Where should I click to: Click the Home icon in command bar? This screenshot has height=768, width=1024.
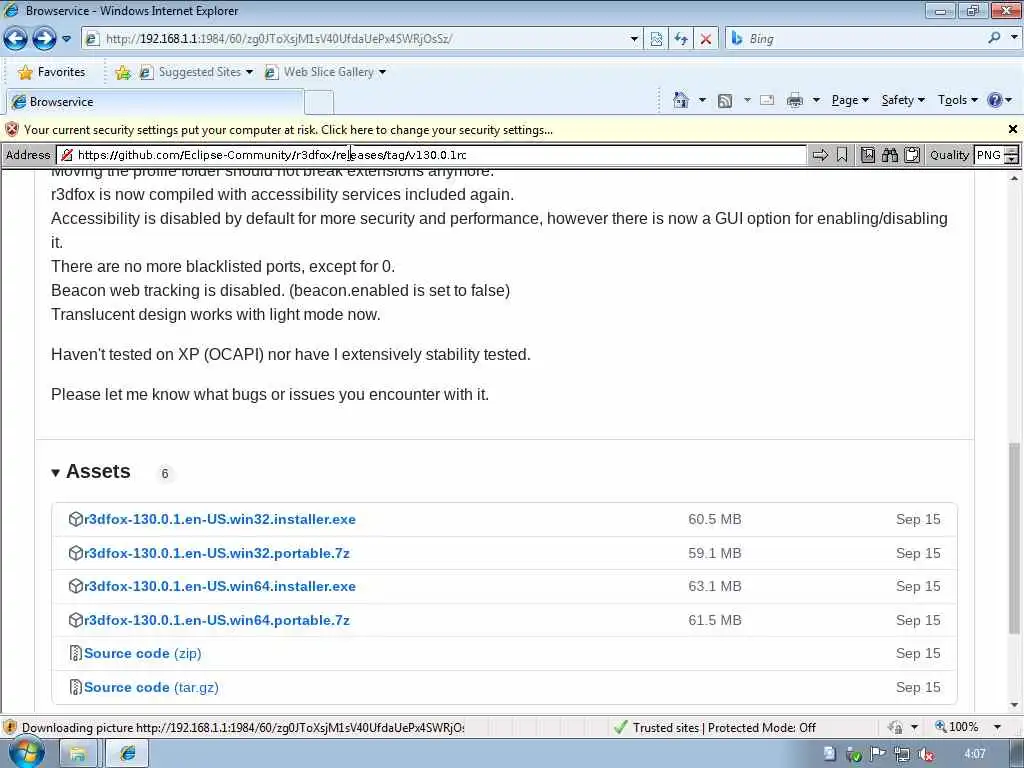click(x=680, y=100)
